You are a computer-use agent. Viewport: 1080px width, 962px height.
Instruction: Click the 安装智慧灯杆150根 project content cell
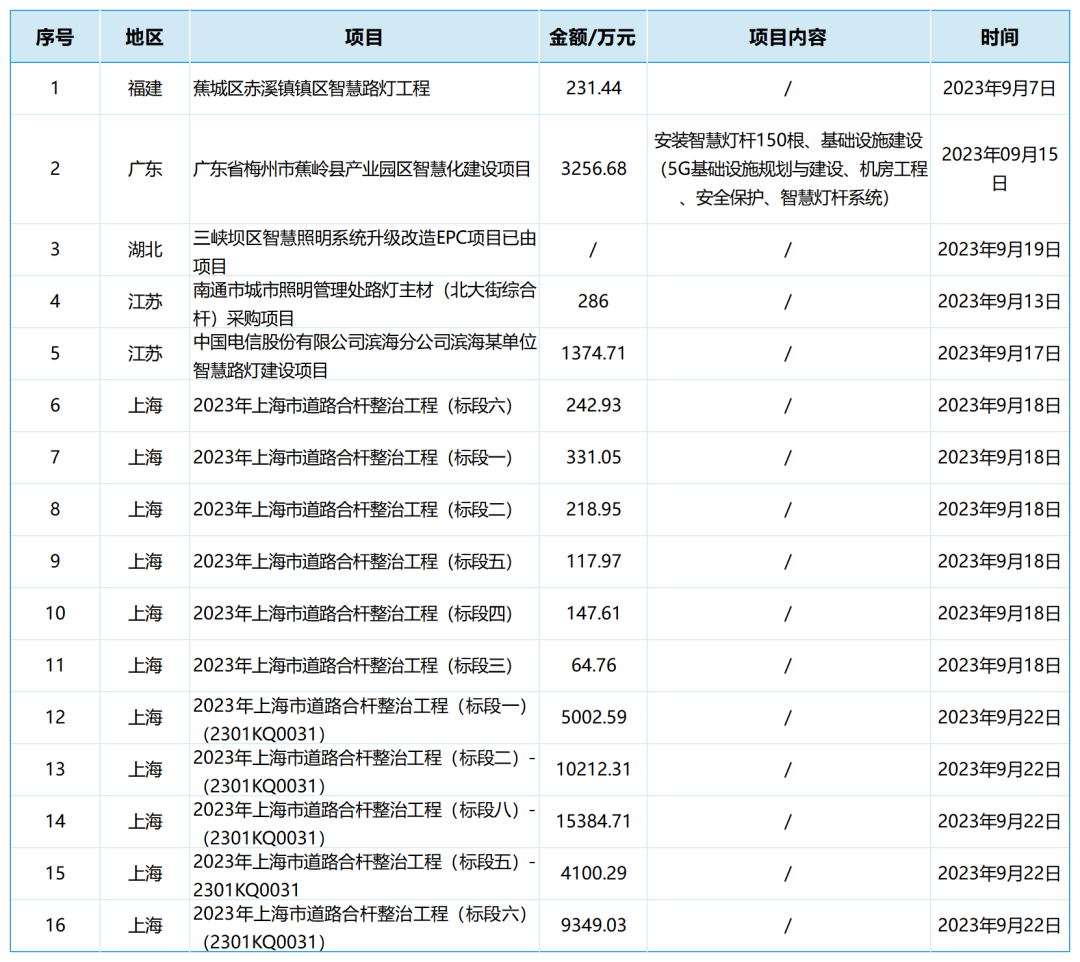788,168
